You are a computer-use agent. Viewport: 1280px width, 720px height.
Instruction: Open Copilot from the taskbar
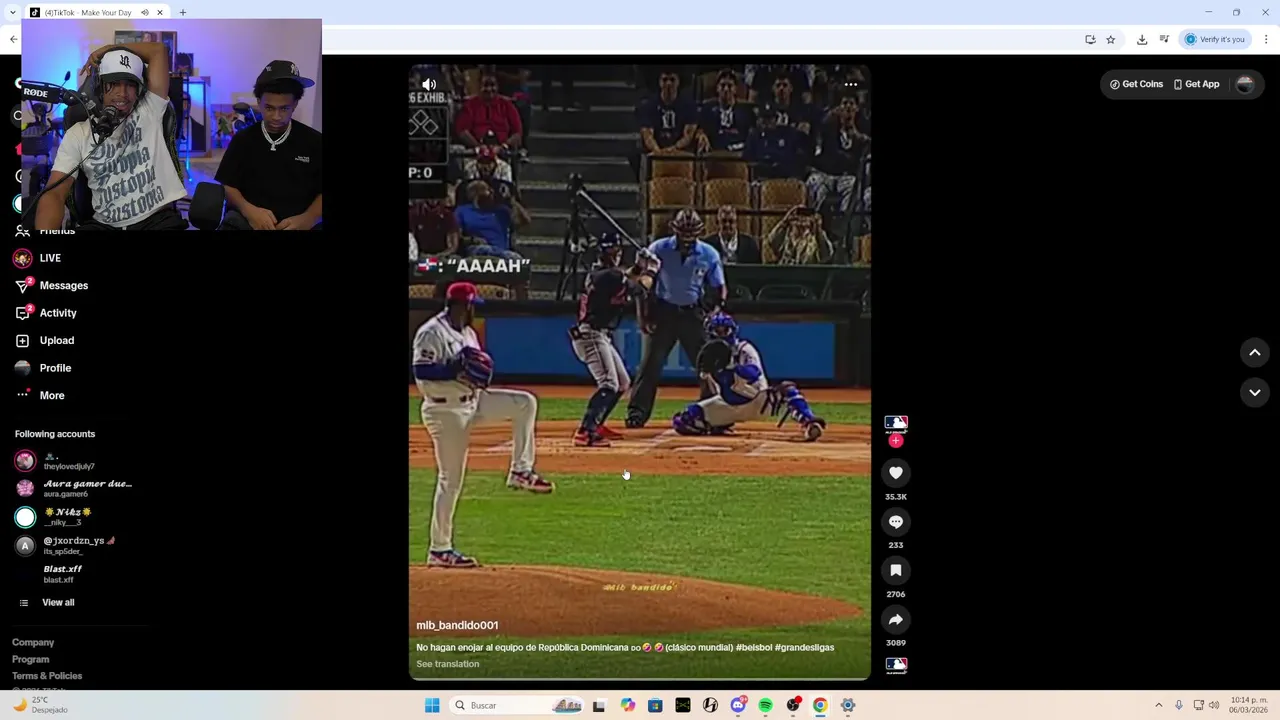pyautogui.click(x=627, y=706)
